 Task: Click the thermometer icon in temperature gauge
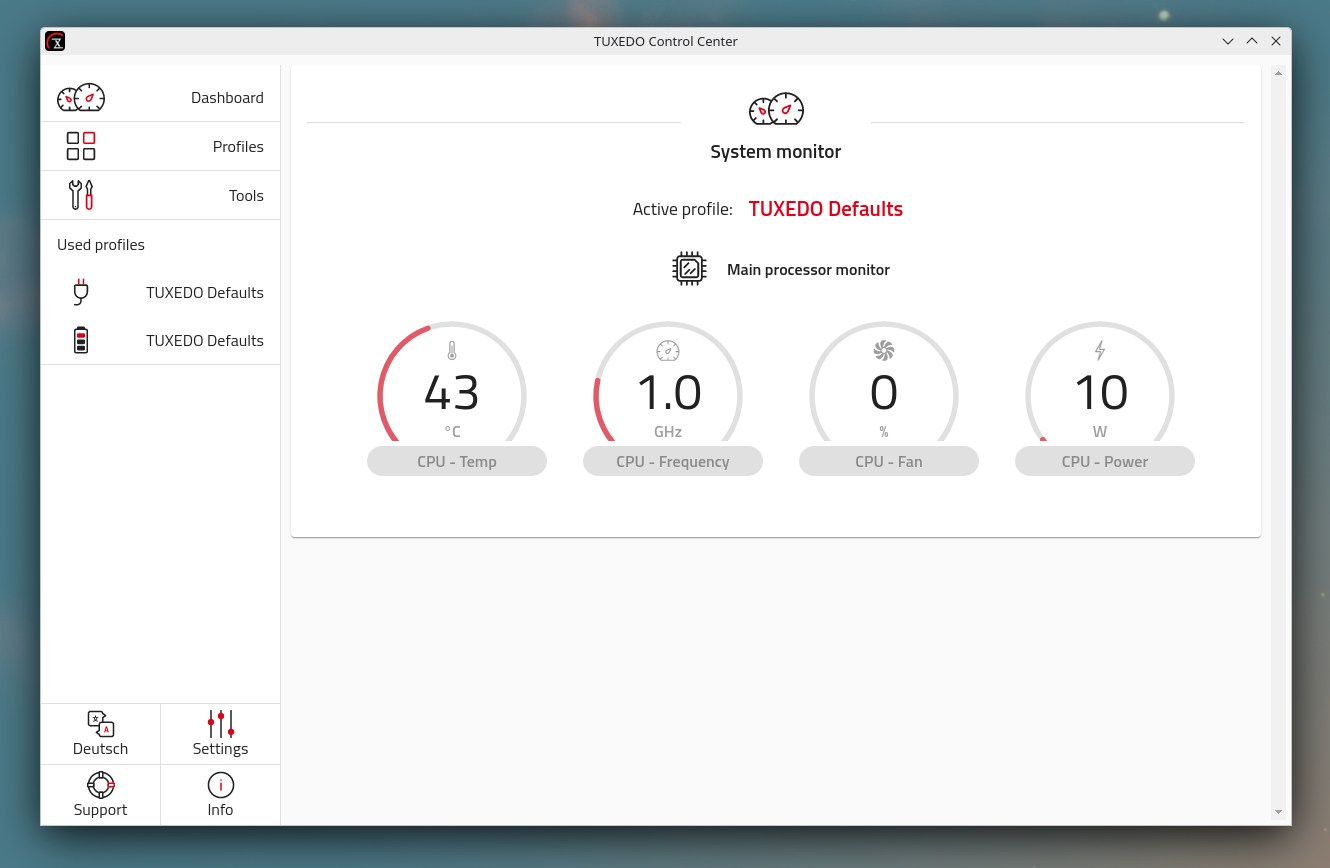451,351
